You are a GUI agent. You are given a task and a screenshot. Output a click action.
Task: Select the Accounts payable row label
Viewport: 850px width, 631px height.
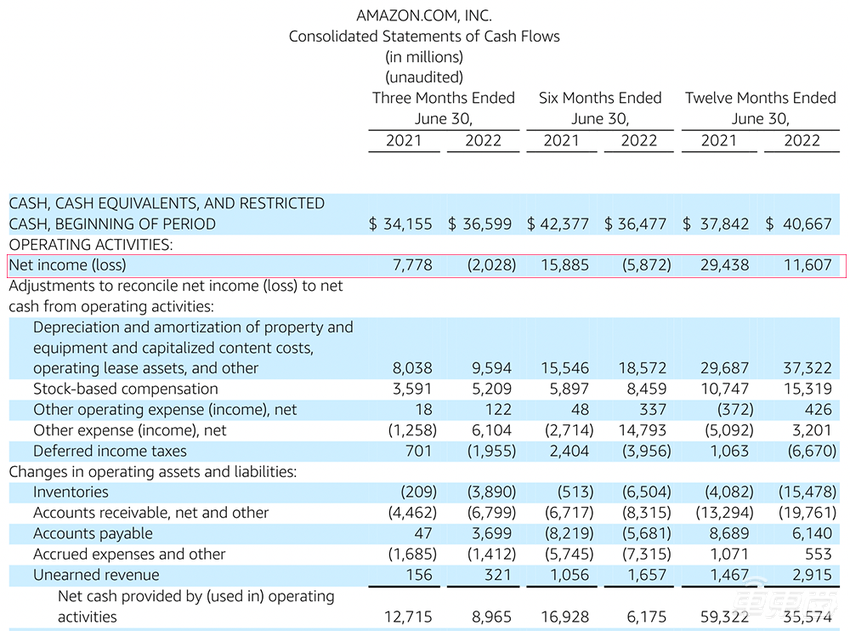coord(93,533)
